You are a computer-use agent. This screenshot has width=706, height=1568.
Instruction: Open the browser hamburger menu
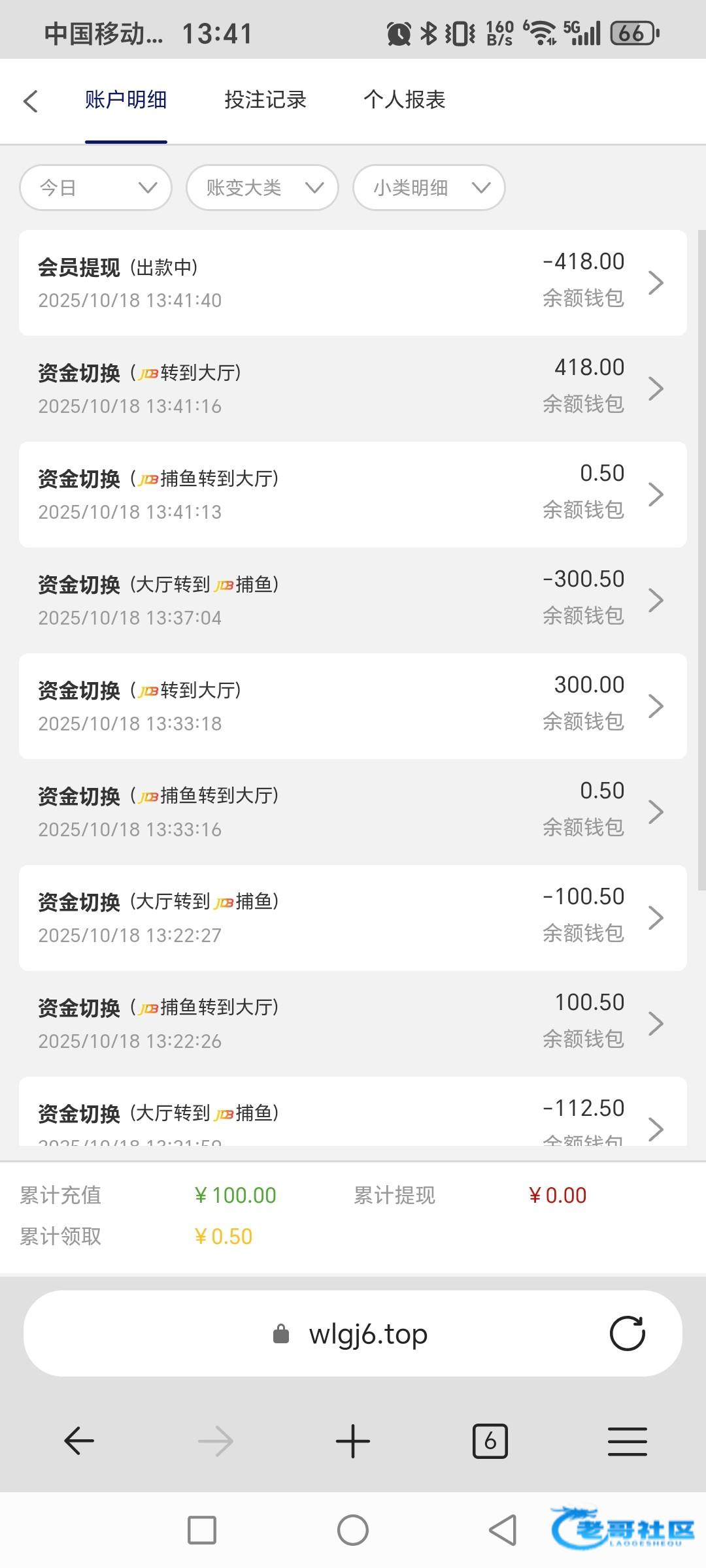627,1441
